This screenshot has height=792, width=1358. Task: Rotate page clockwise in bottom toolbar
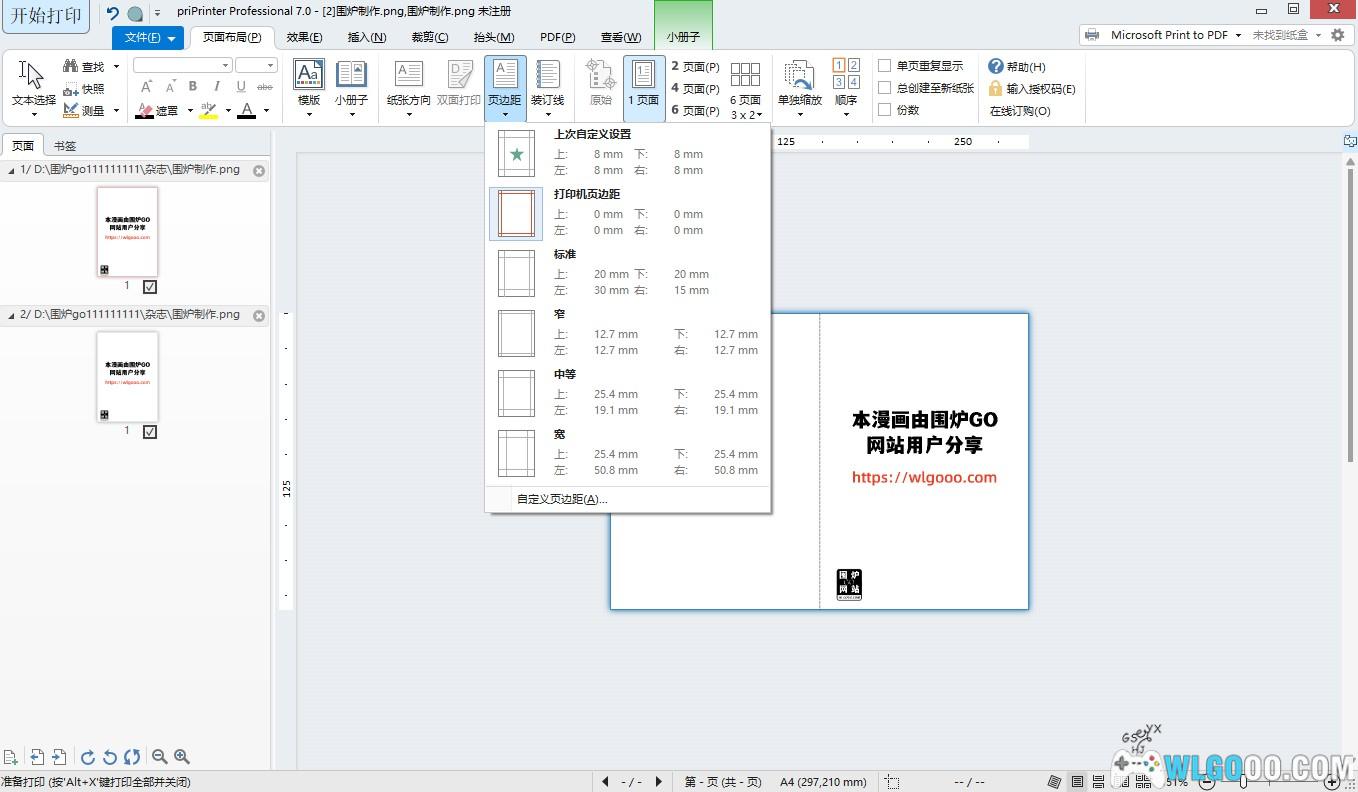tap(88, 757)
